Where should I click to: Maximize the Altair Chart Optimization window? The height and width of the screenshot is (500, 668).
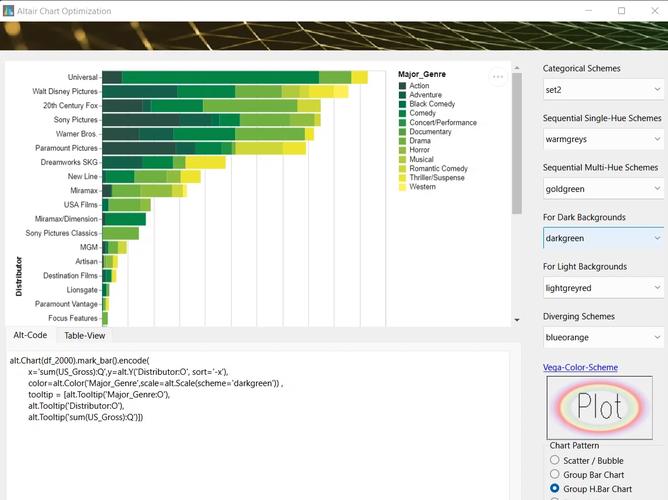pyautogui.click(x=621, y=10)
